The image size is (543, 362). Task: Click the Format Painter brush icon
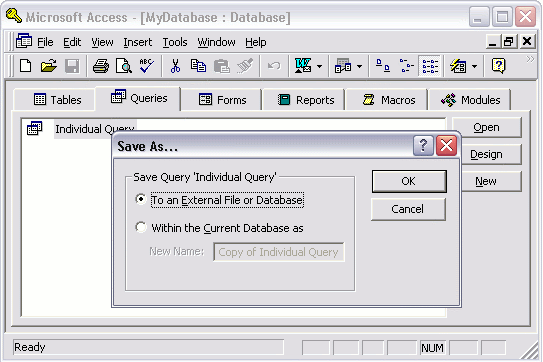245,66
